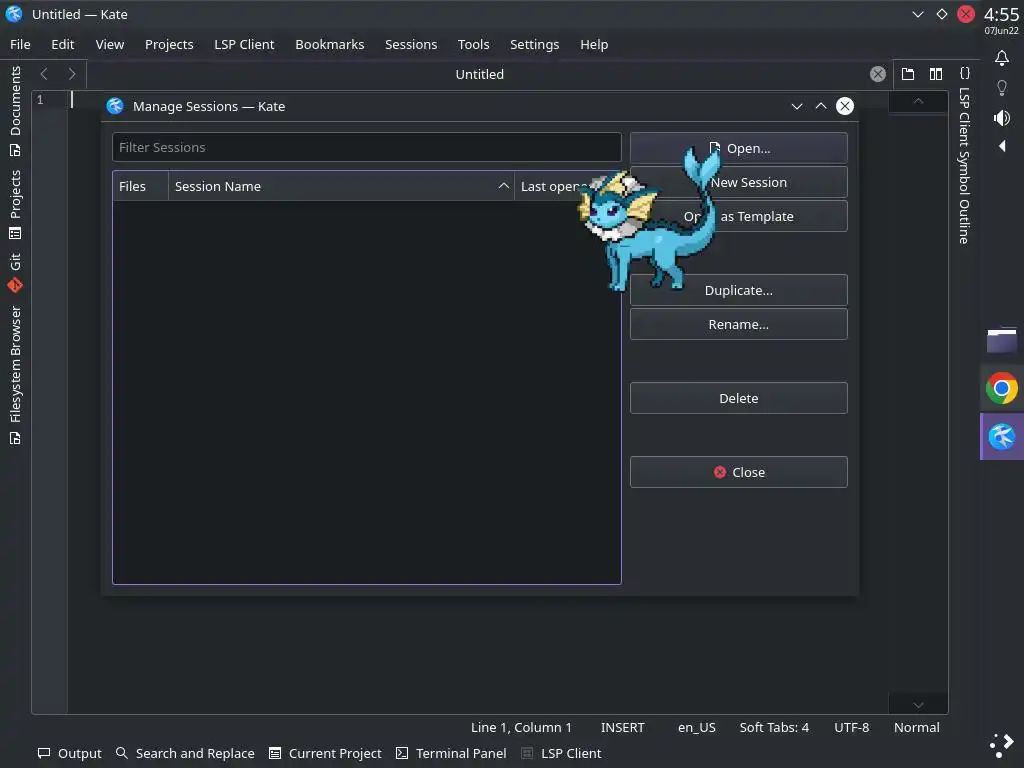
Task: Click the scroll-down arrow at editor bottom
Action: 918,705
